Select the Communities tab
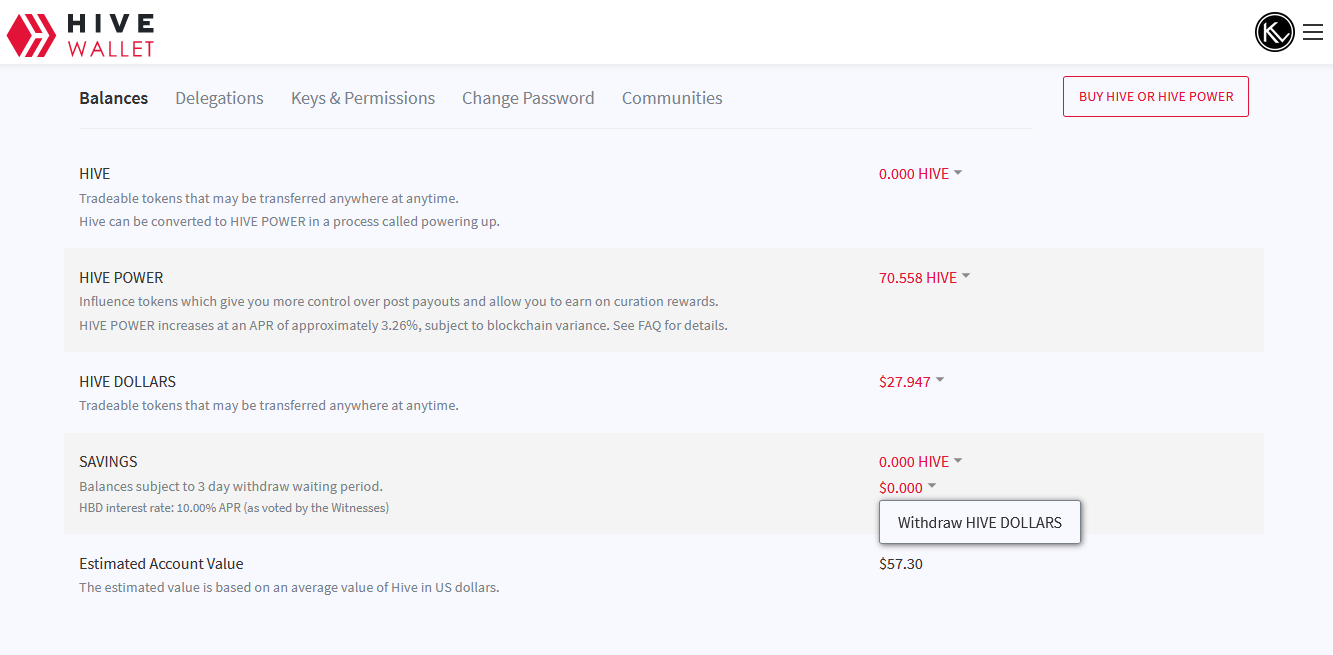The image size is (1333, 655). click(672, 98)
